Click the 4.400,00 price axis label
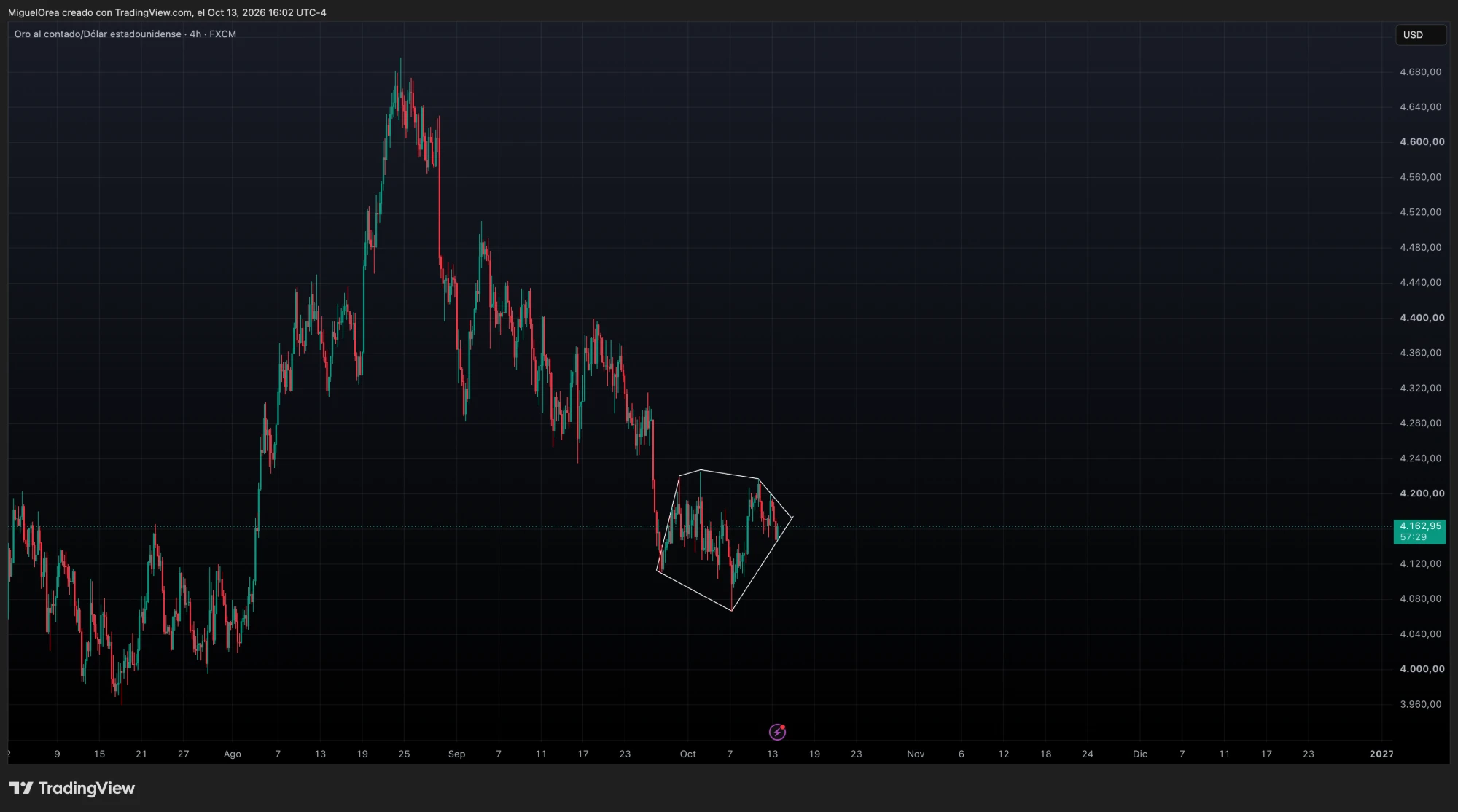The image size is (1458, 812). [1422, 318]
